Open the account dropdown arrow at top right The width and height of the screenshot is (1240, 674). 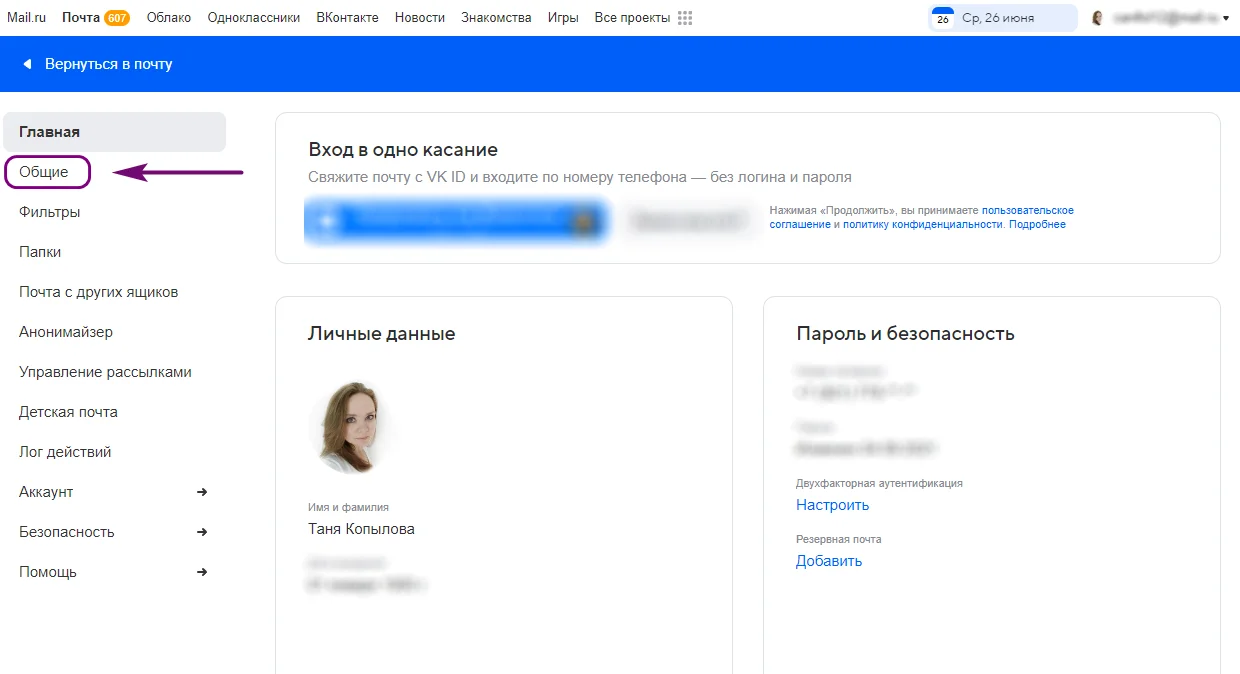1227,18
